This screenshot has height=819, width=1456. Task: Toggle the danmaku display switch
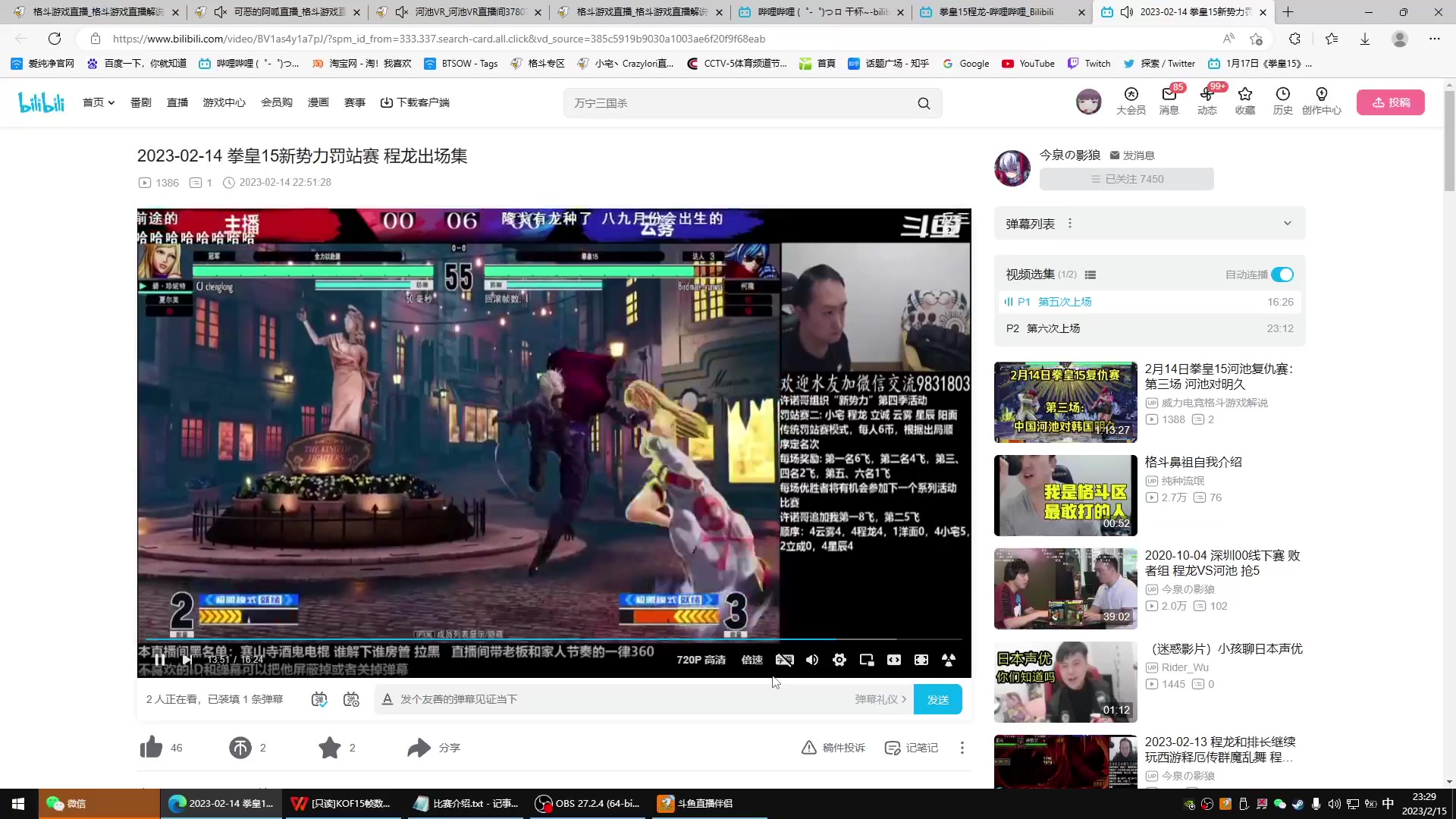pos(319,699)
